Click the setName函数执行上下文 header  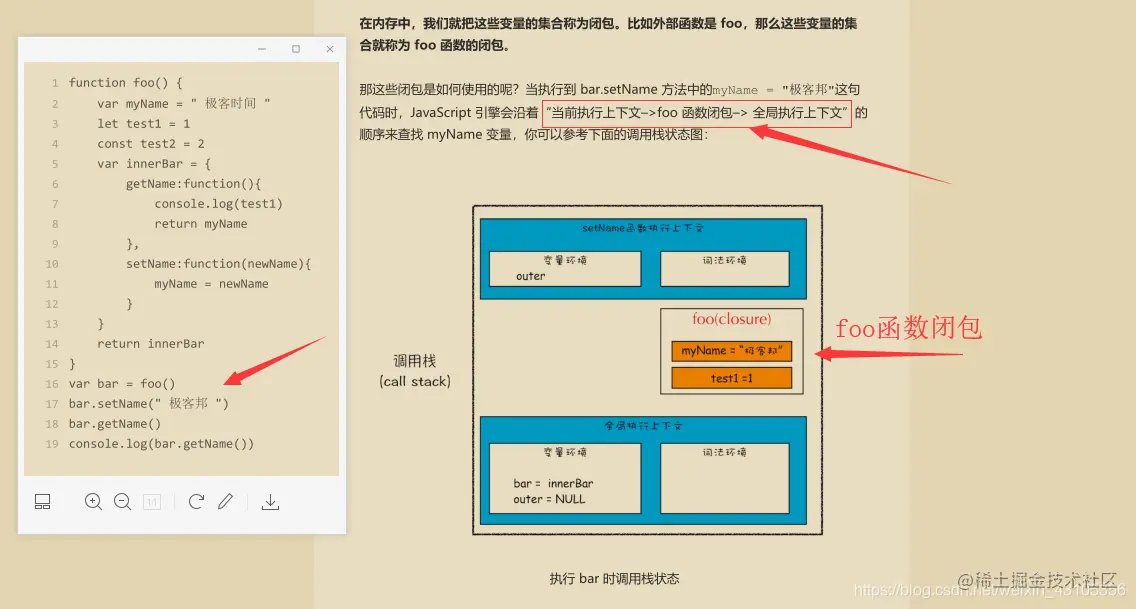pos(645,227)
